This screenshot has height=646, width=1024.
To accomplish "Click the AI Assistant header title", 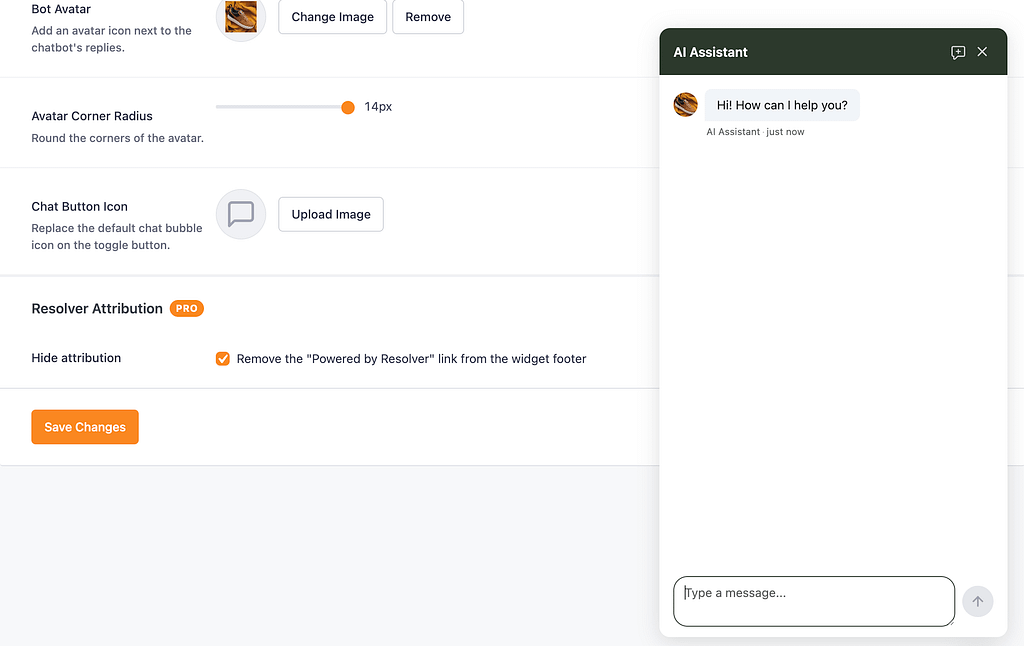I will pos(711,52).
